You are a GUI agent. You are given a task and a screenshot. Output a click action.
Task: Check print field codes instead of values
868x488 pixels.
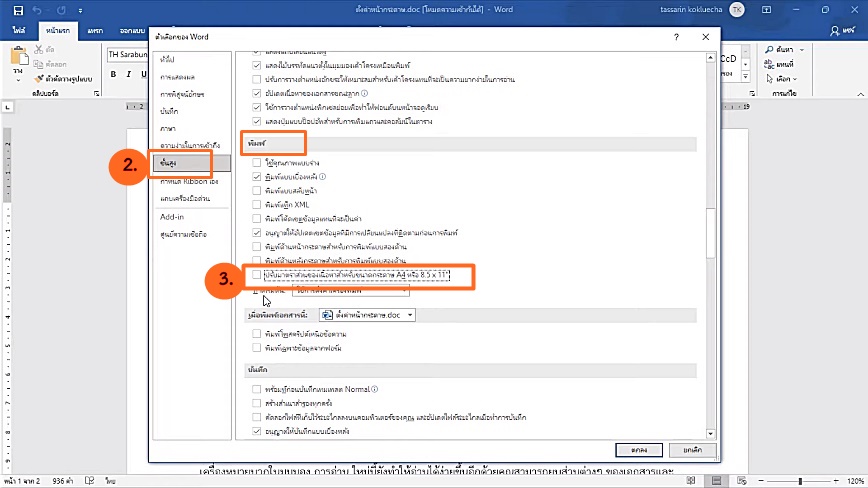click(x=256, y=219)
